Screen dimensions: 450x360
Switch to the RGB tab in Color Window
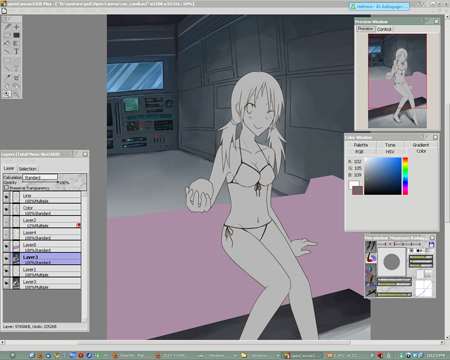tap(359, 151)
